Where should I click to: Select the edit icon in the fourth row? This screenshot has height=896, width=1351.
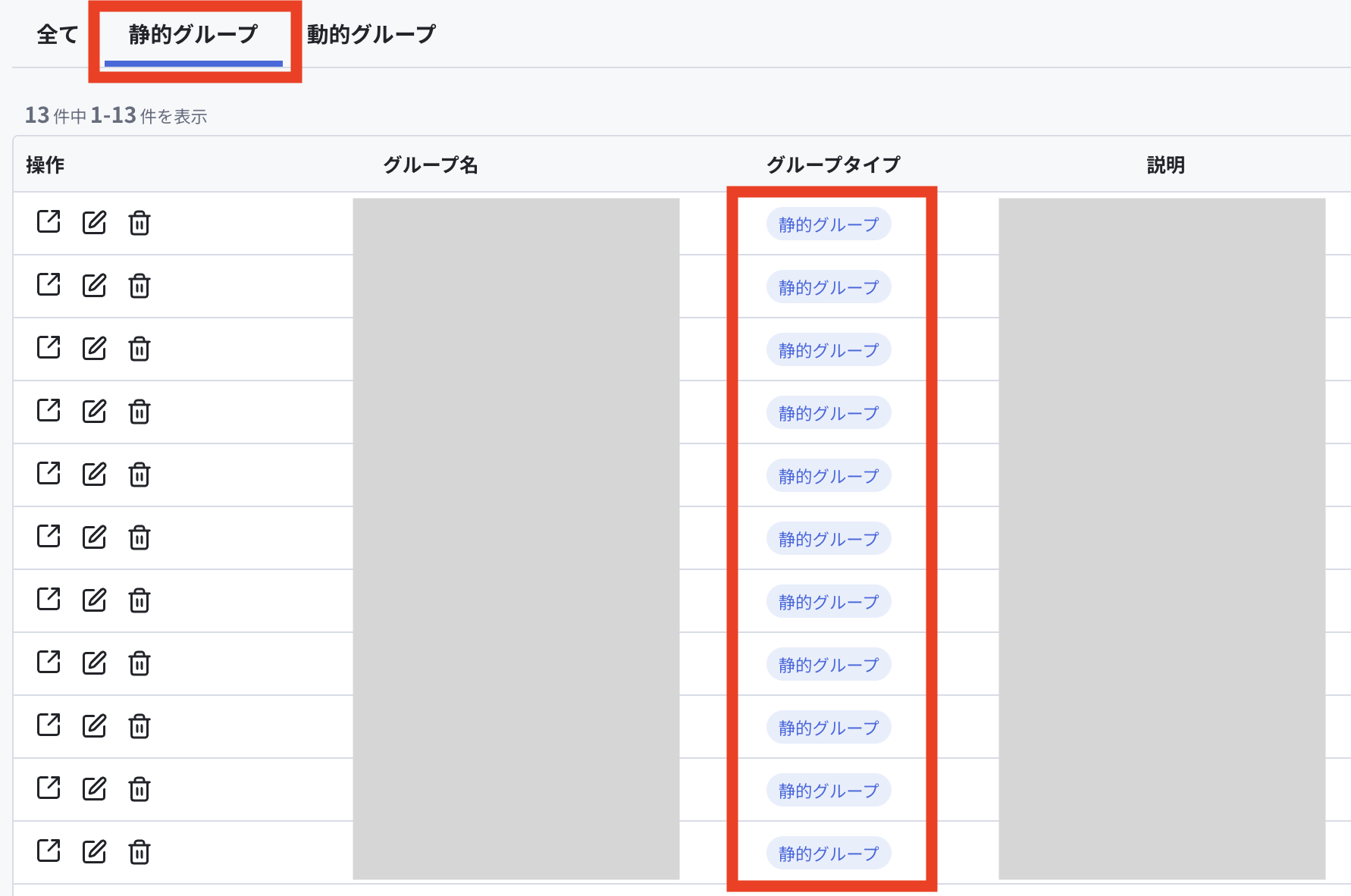[94, 411]
